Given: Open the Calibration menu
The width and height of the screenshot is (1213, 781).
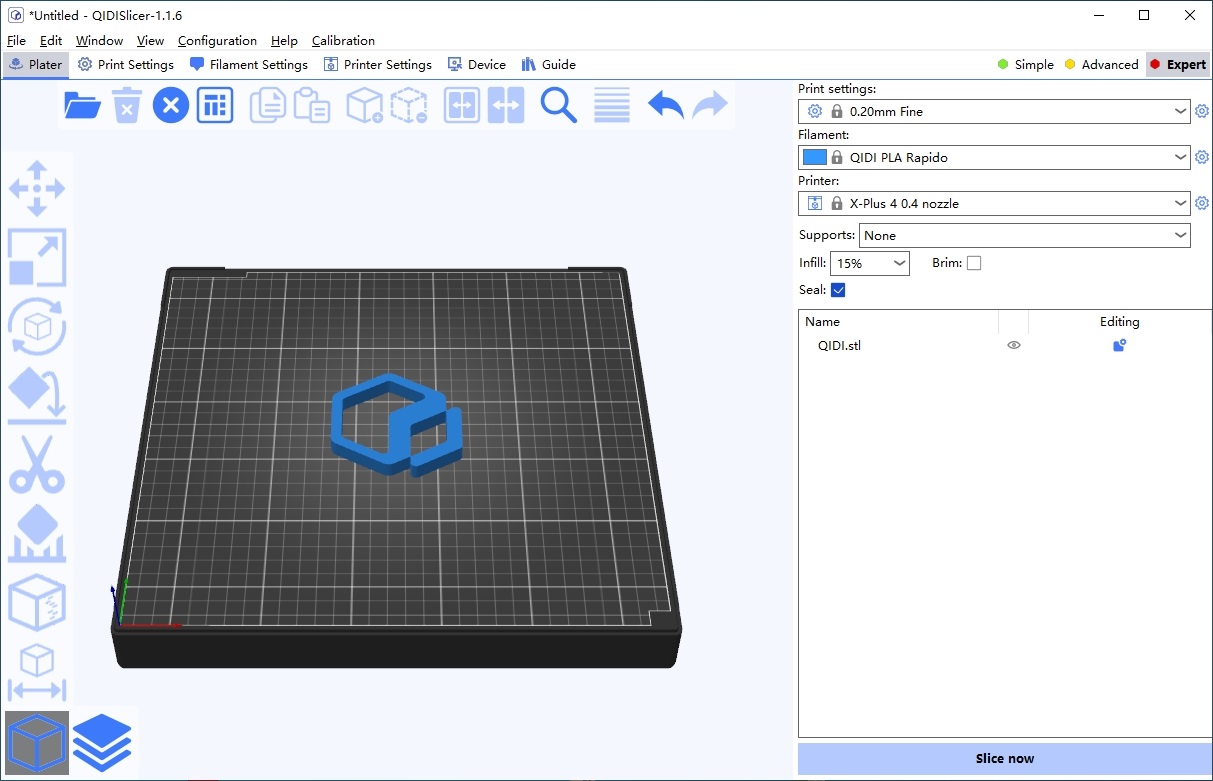Looking at the screenshot, I should click(343, 41).
